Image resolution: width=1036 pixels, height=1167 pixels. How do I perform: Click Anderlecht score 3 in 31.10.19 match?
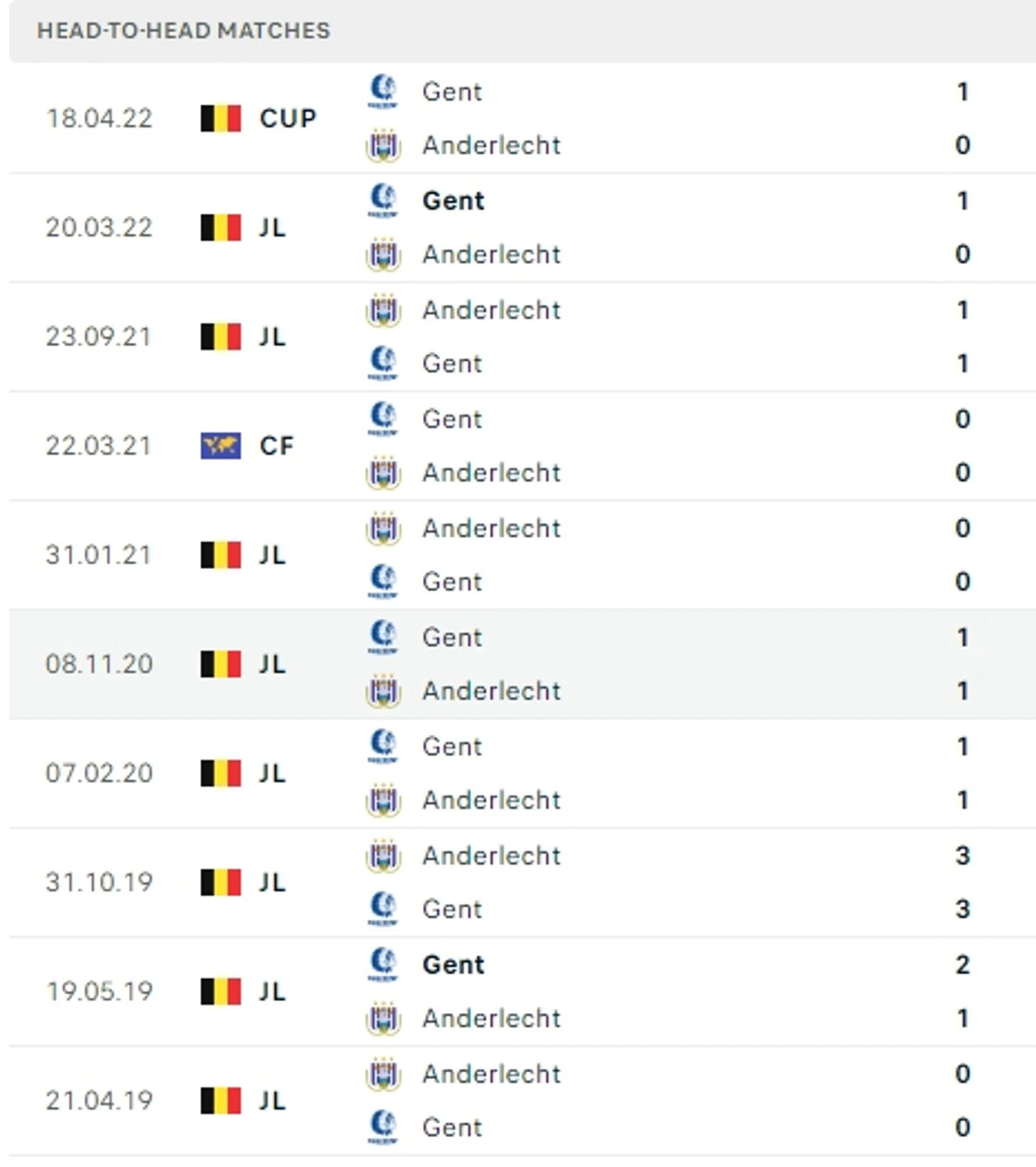click(x=962, y=856)
